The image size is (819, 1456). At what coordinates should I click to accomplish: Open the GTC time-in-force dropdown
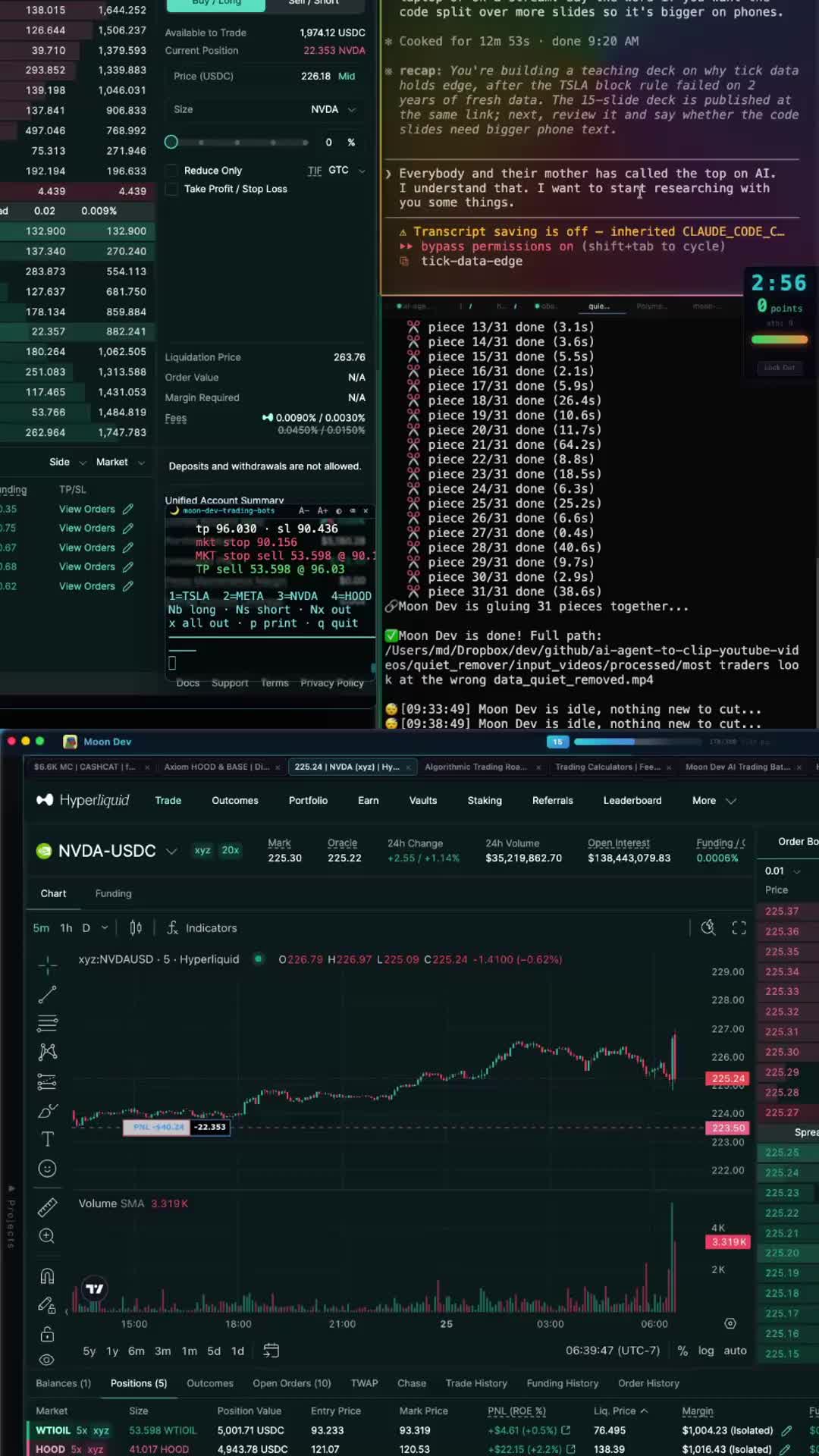point(347,170)
